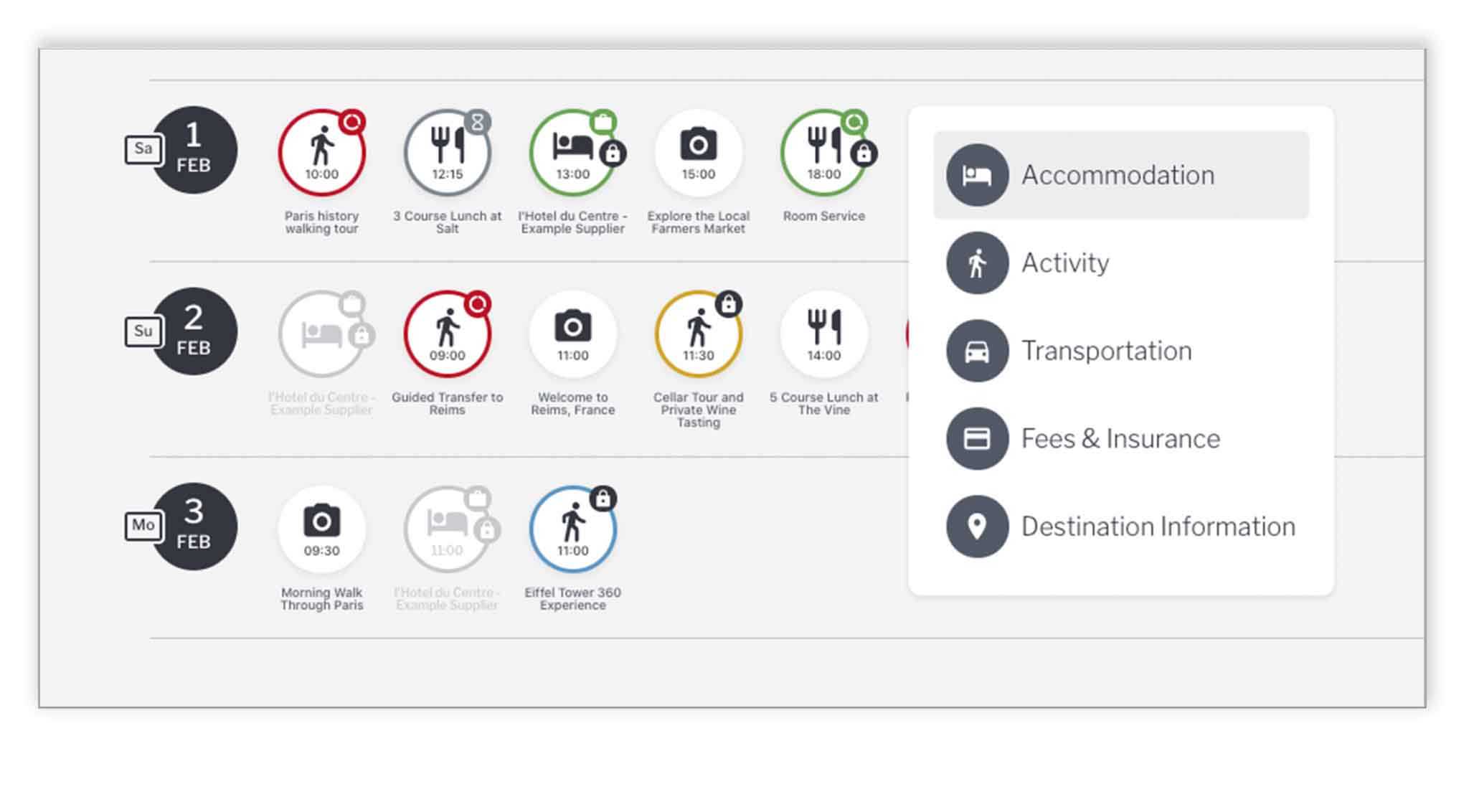Click the Destination Information icon
Viewport: 1469px width, 812px height.
977,526
